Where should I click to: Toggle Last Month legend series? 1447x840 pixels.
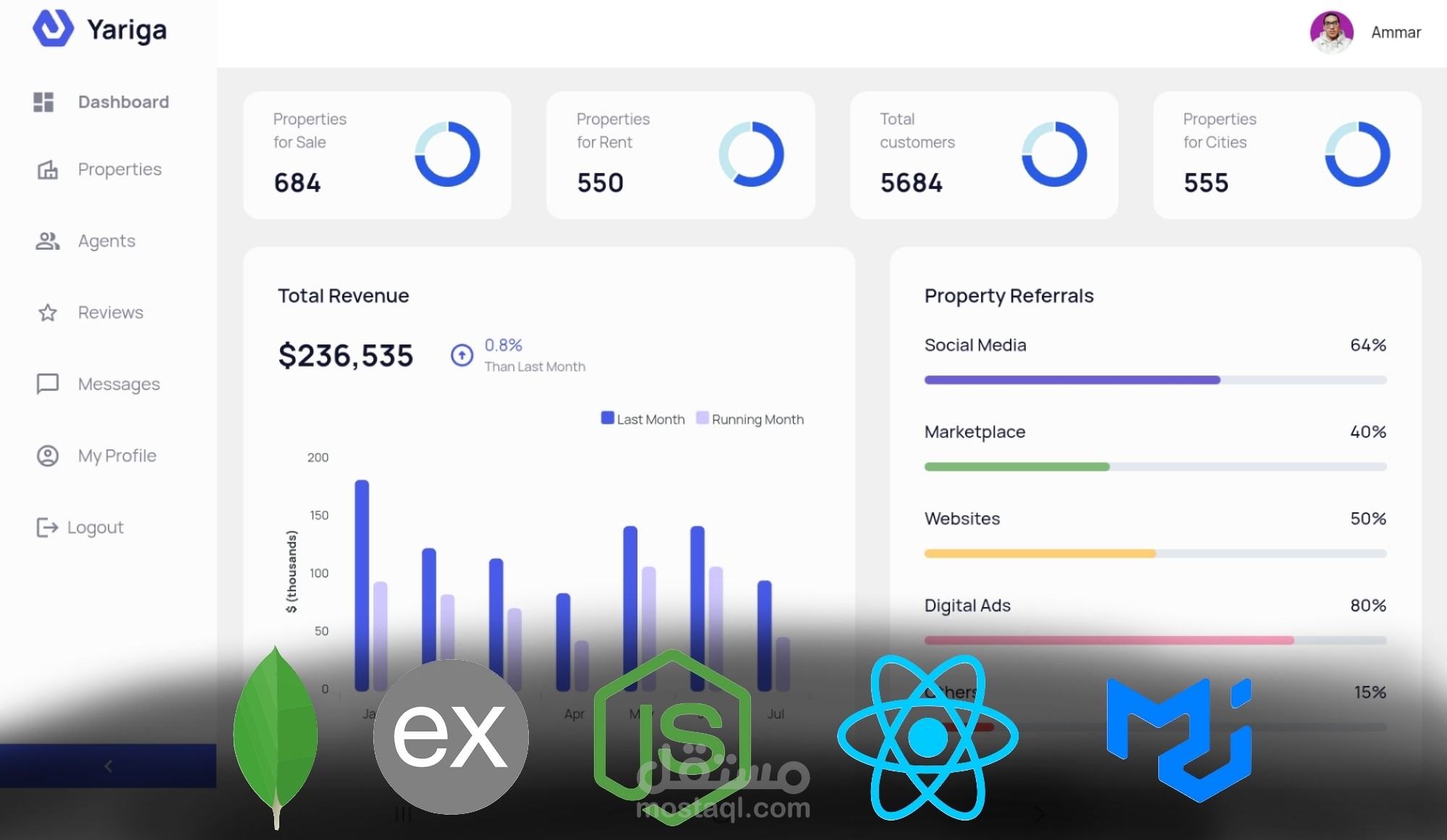click(642, 419)
